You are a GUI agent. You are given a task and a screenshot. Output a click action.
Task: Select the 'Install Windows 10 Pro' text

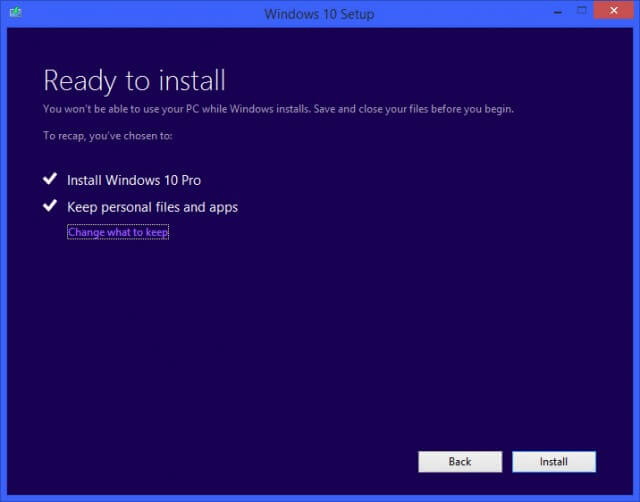pyautogui.click(x=134, y=180)
